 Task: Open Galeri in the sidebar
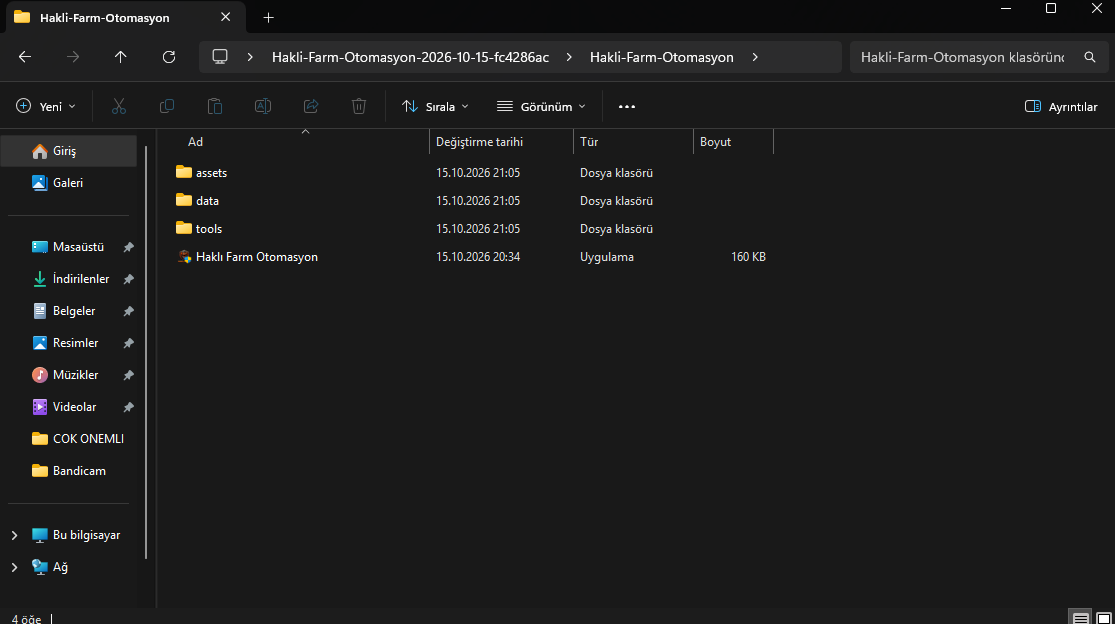tap(69, 183)
